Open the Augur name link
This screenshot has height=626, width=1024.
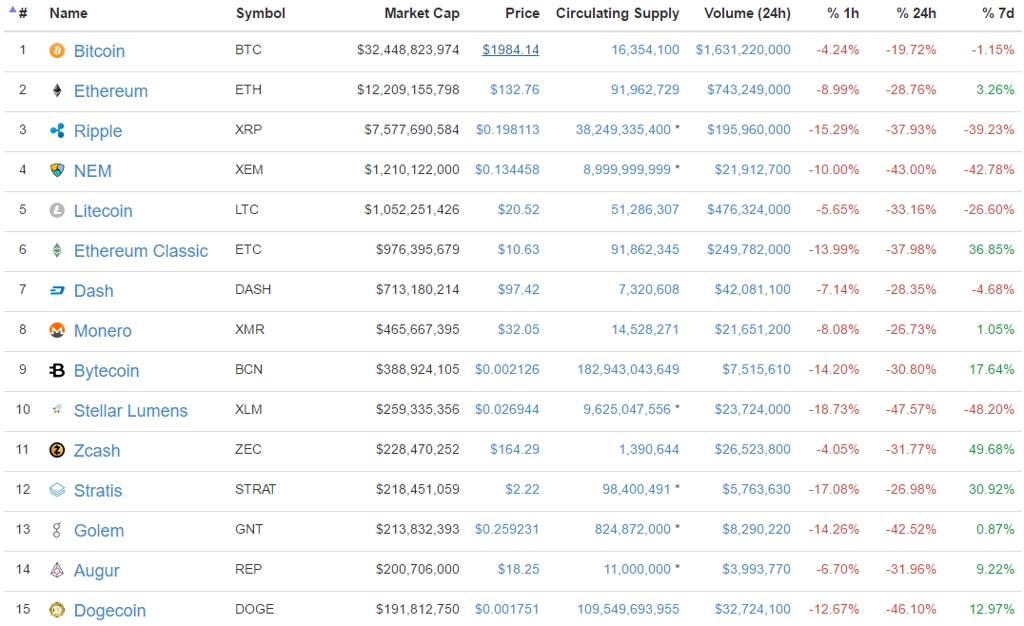click(97, 571)
